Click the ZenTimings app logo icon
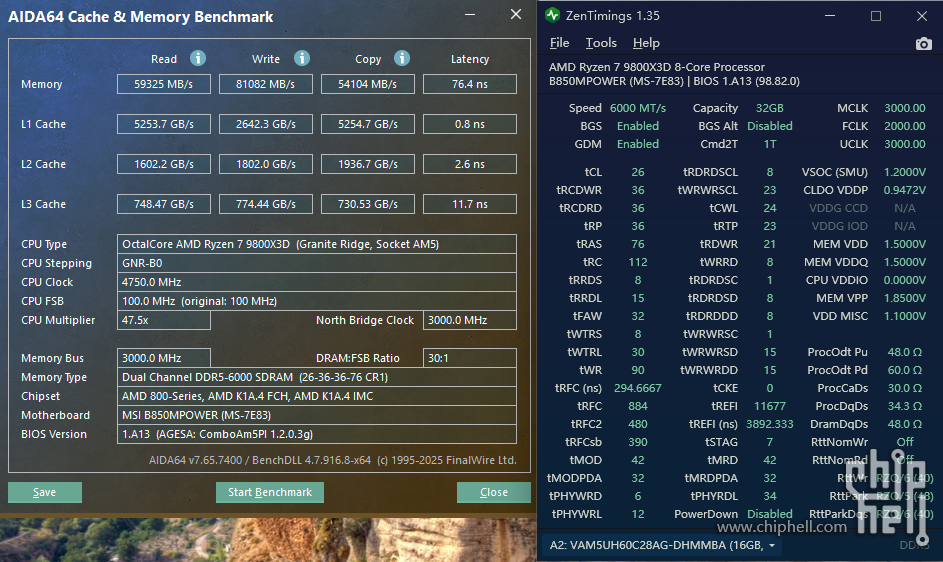This screenshot has height=562, width=943. [x=553, y=16]
